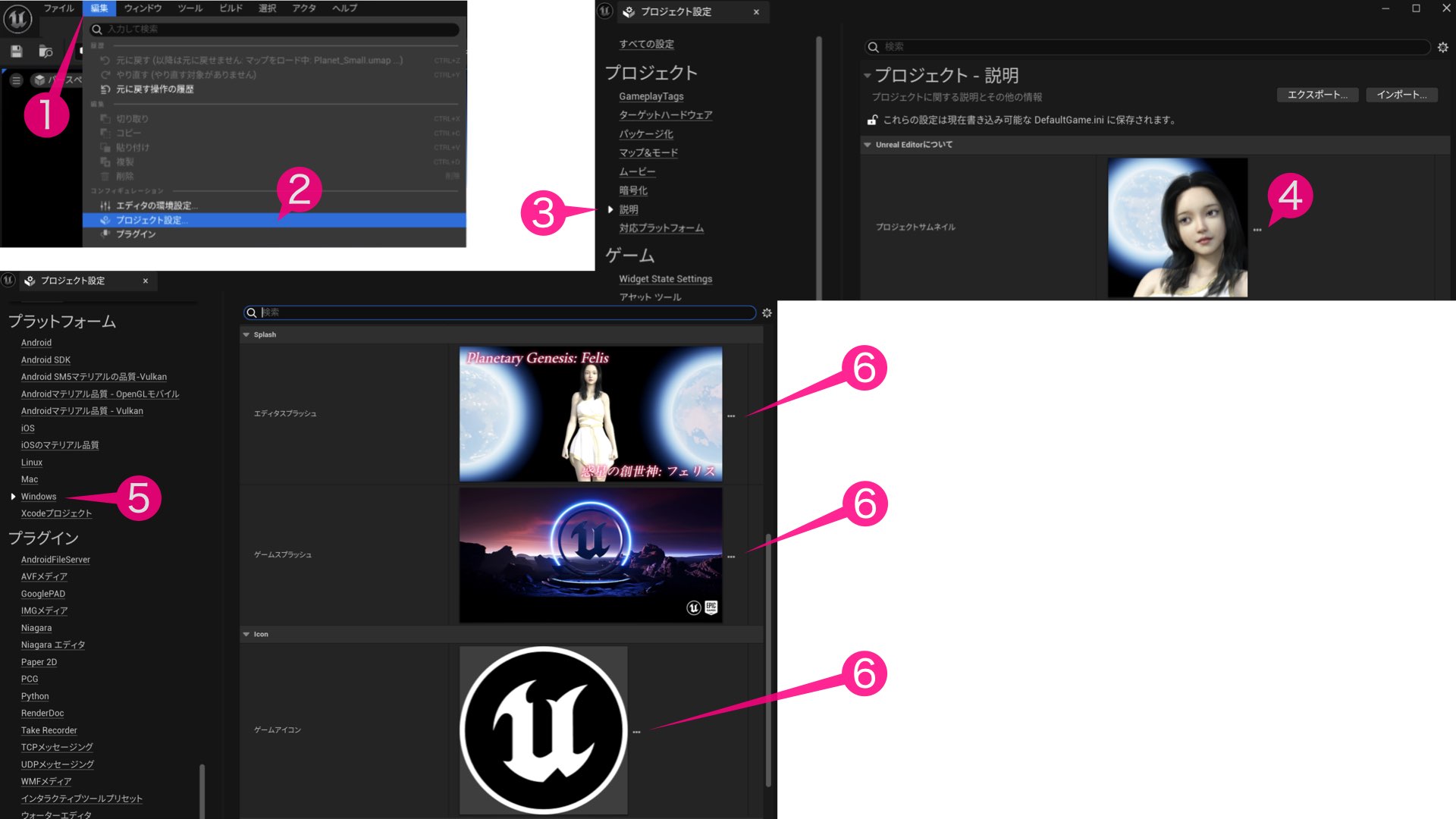Collapse the プロジェクト - 説明 section arrow

pos(867,76)
